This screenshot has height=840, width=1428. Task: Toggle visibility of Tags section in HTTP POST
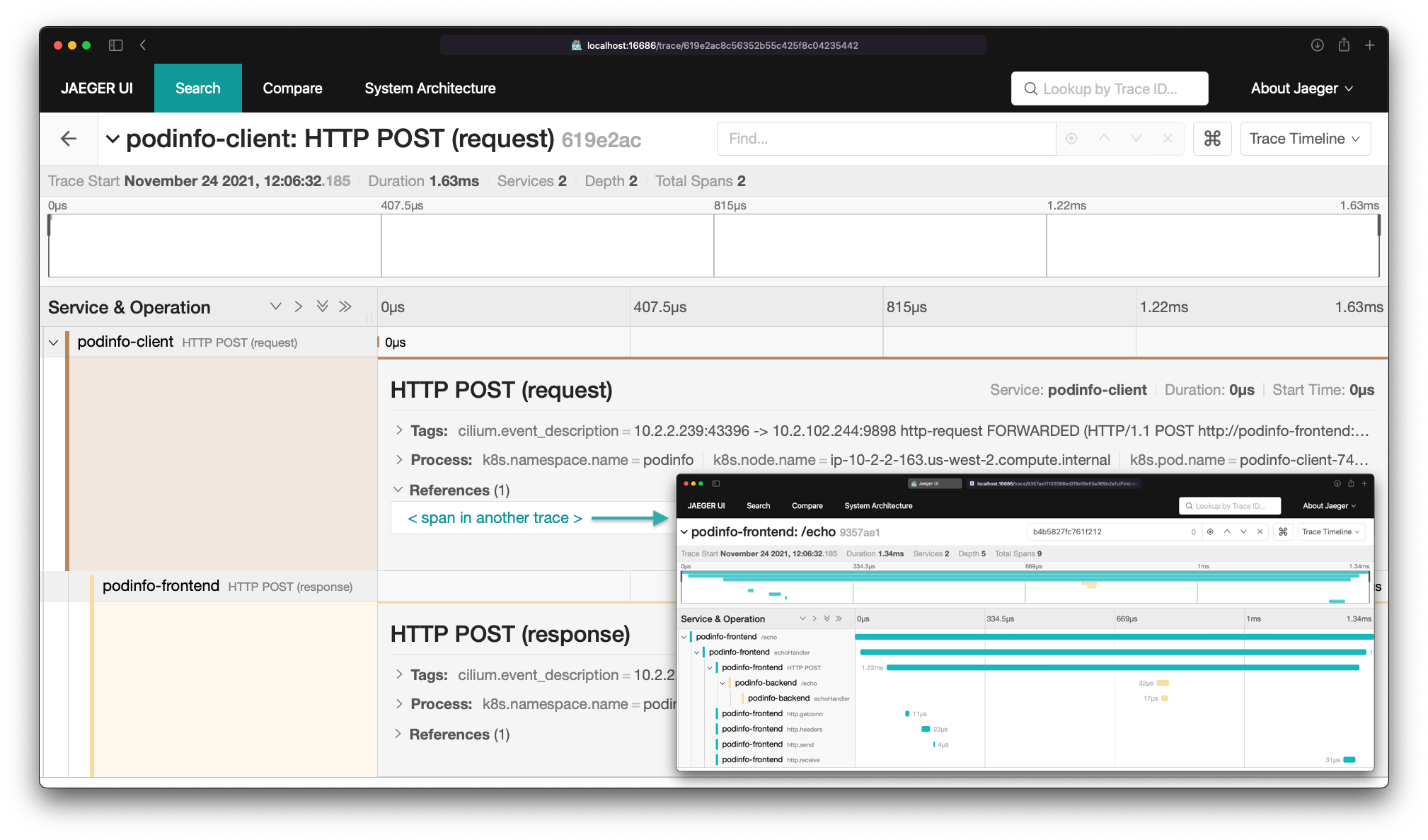394,432
